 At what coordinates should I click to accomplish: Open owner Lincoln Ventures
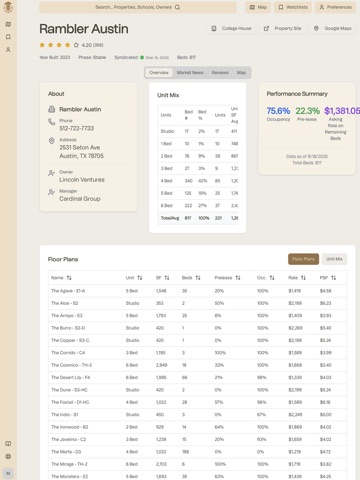coord(82,180)
